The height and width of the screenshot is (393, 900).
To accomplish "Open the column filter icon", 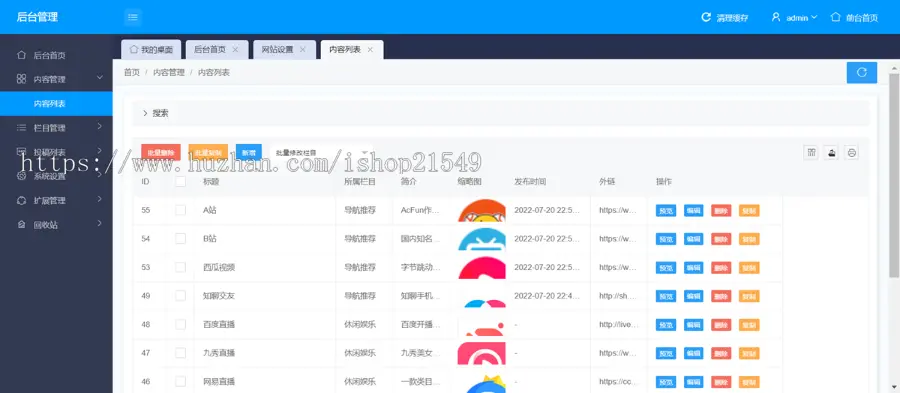I will (x=811, y=152).
